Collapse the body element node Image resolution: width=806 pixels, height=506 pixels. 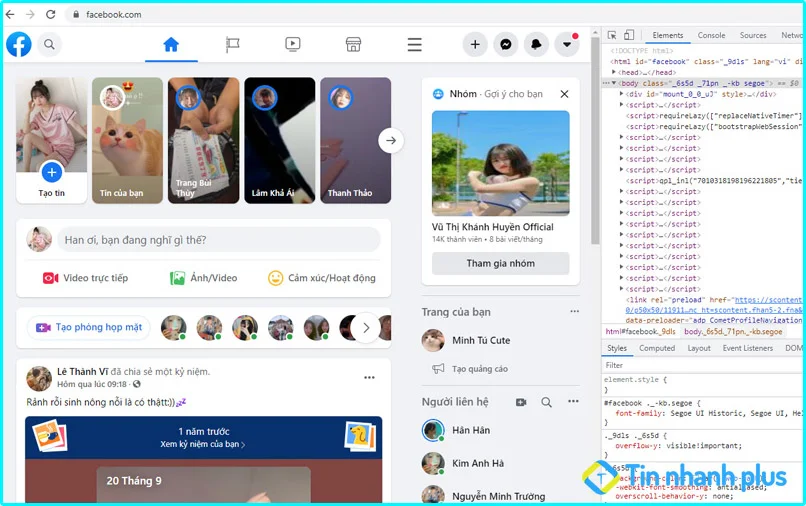(x=613, y=83)
